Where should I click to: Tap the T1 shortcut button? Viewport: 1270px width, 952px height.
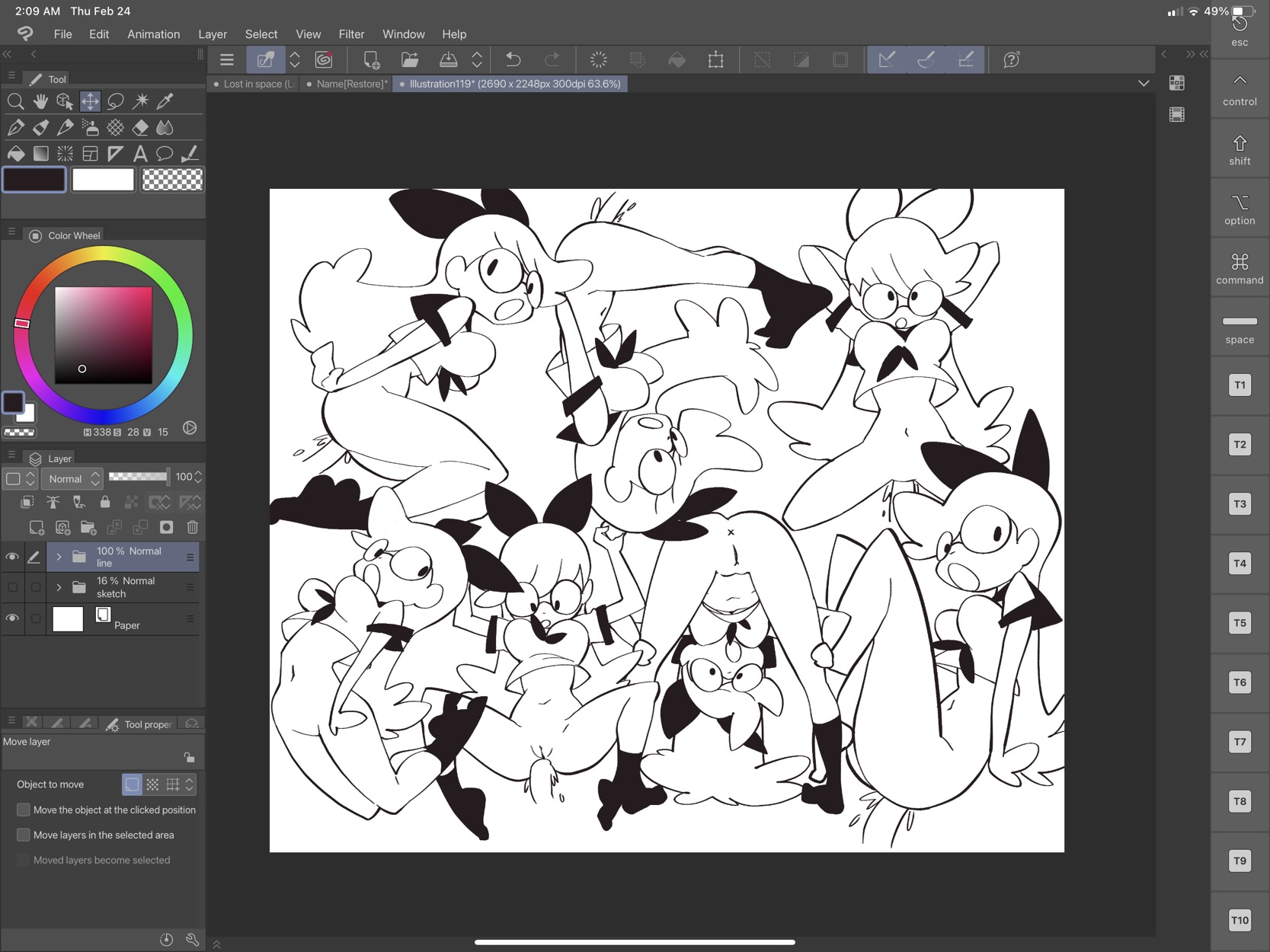coord(1240,385)
